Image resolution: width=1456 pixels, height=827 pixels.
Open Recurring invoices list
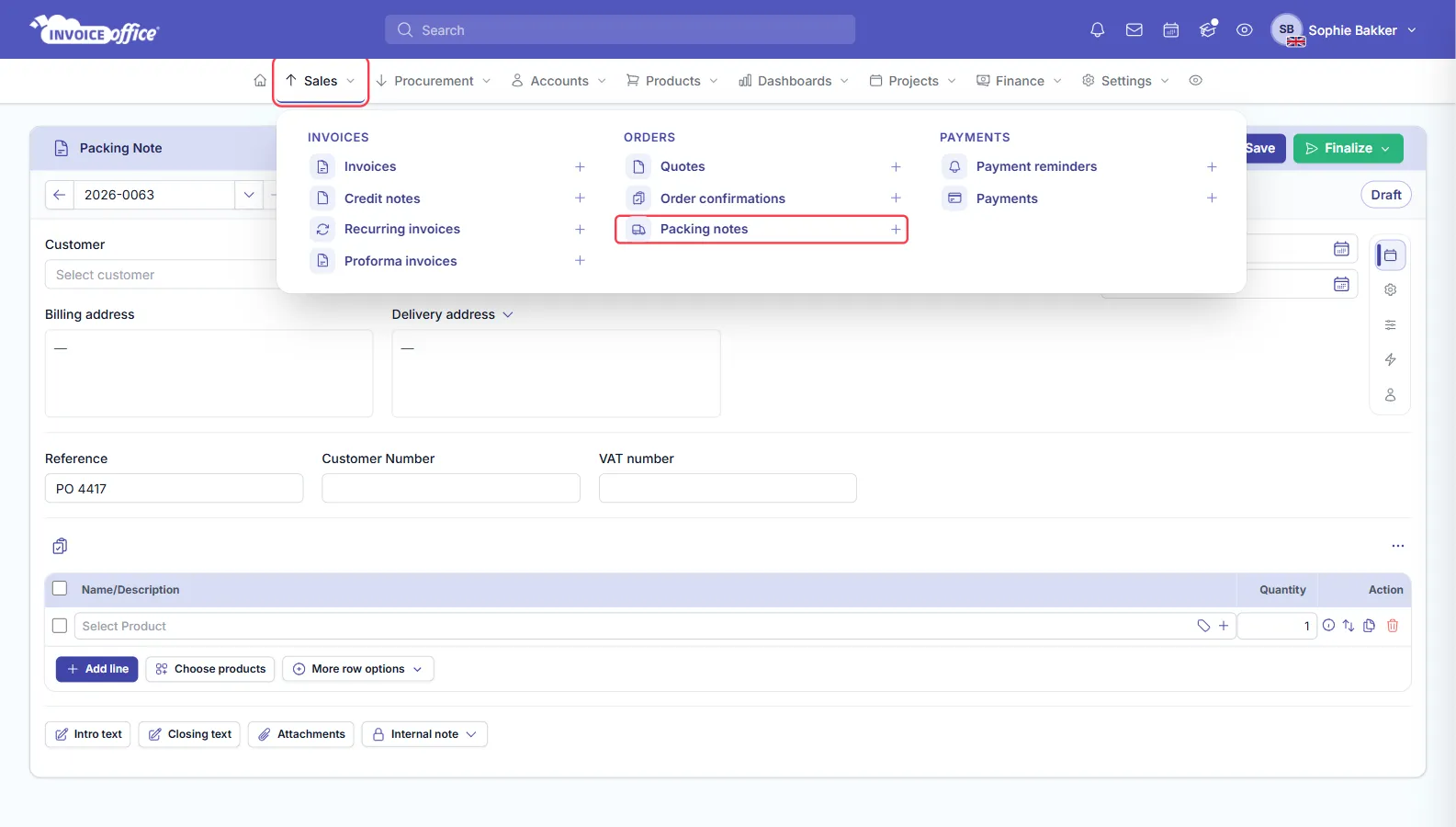click(x=401, y=230)
